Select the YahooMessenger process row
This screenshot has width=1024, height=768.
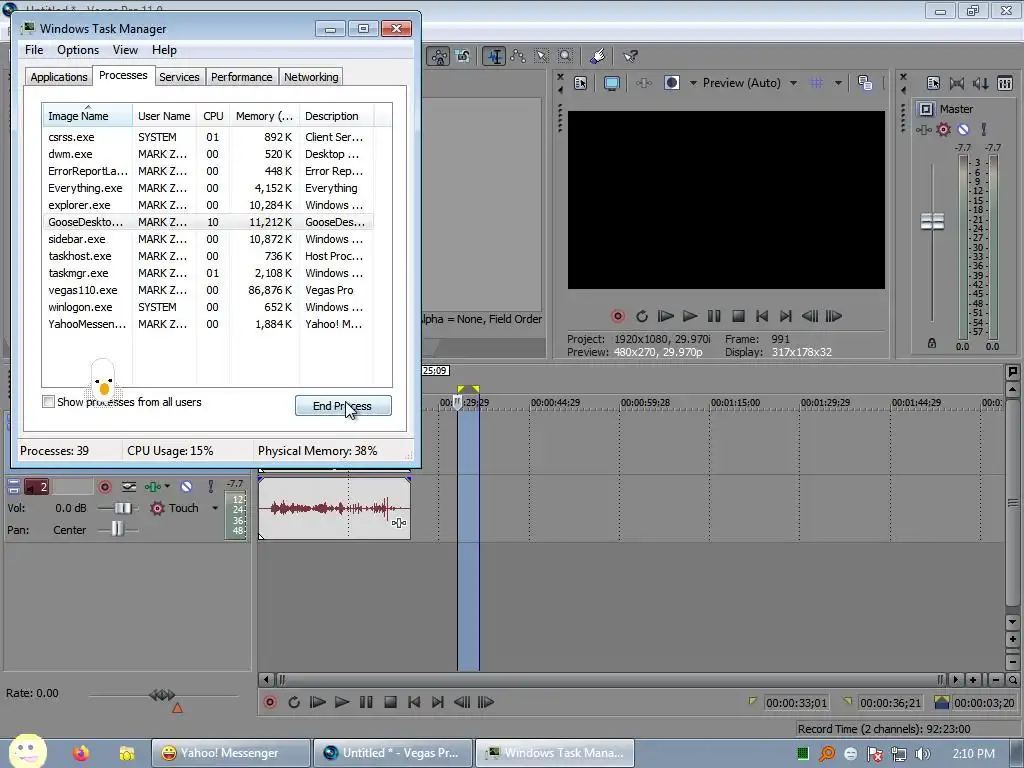click(x=208, y=324)
